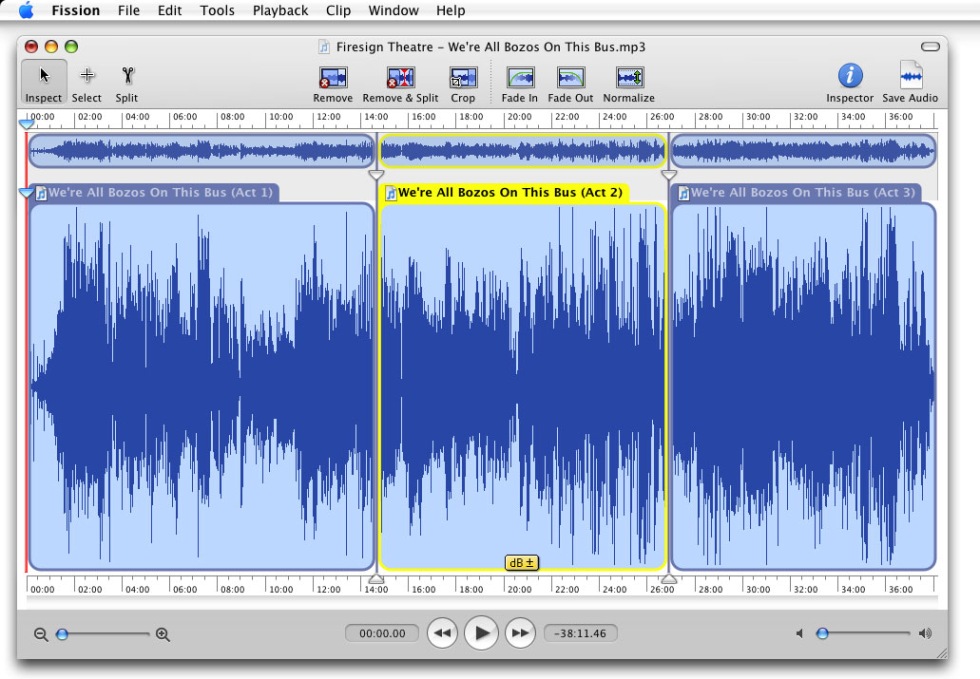Click the fast forward button

pyautogui.click(x=519, y=633)
